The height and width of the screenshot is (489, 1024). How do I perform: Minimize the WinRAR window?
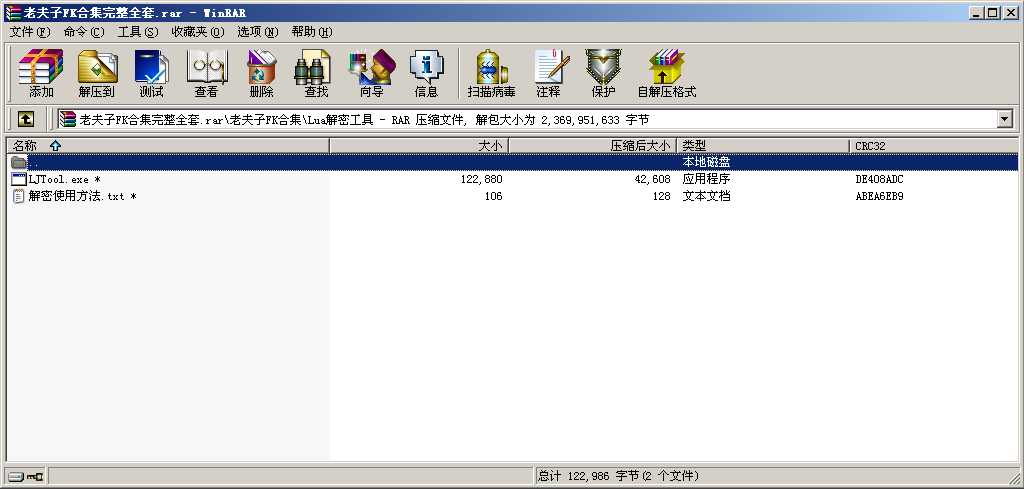[977, 12]
